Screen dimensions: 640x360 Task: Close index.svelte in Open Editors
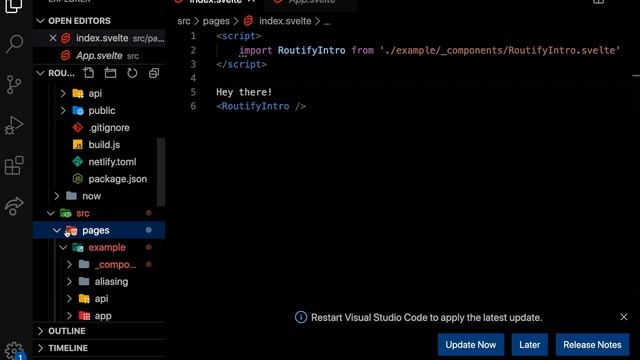[x=53, y=38]
